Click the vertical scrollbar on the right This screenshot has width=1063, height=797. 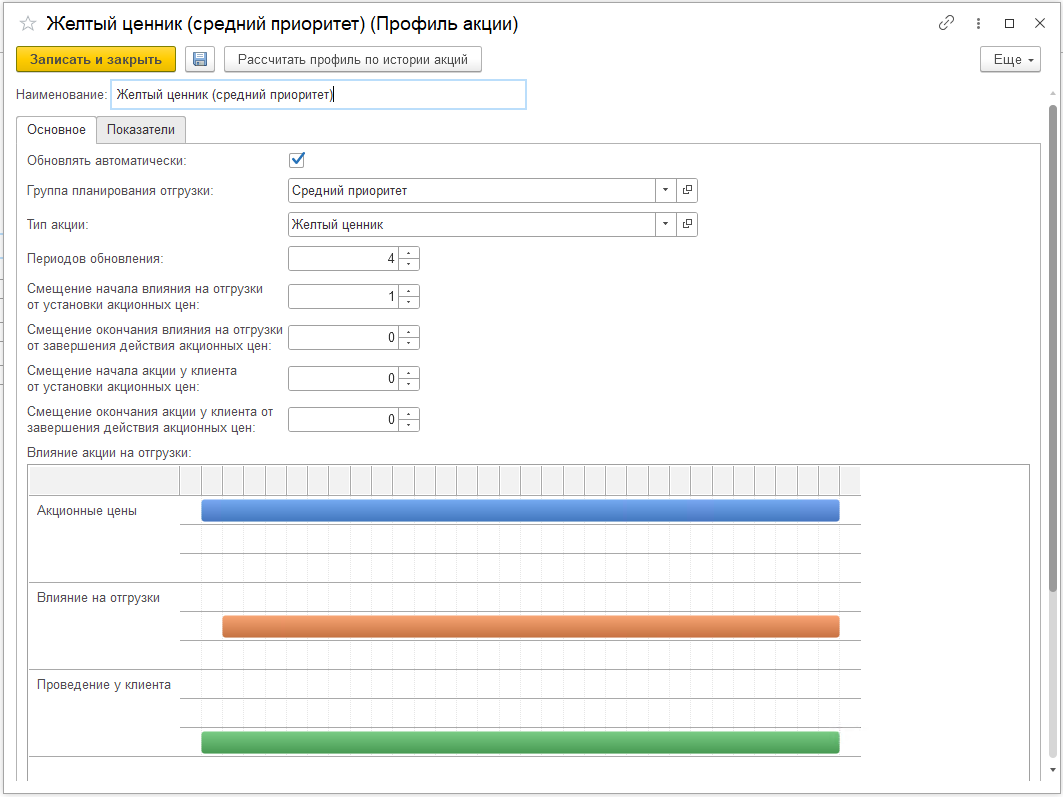point(1052,350)
